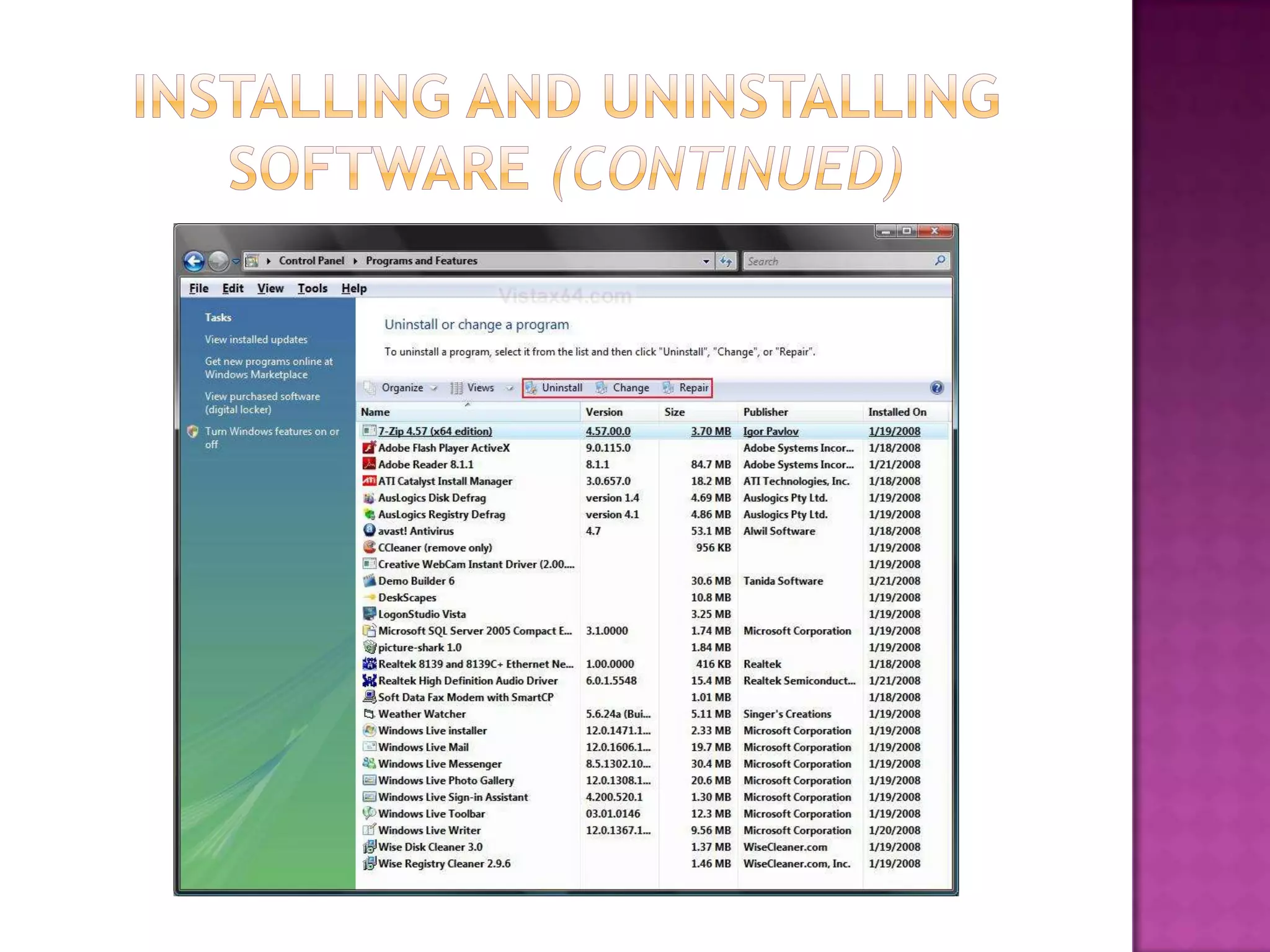The image size is (1270, 952).
Task: Open the address bar history dropdown arrow
Action: pyautogui.click(x=706, y=262)
